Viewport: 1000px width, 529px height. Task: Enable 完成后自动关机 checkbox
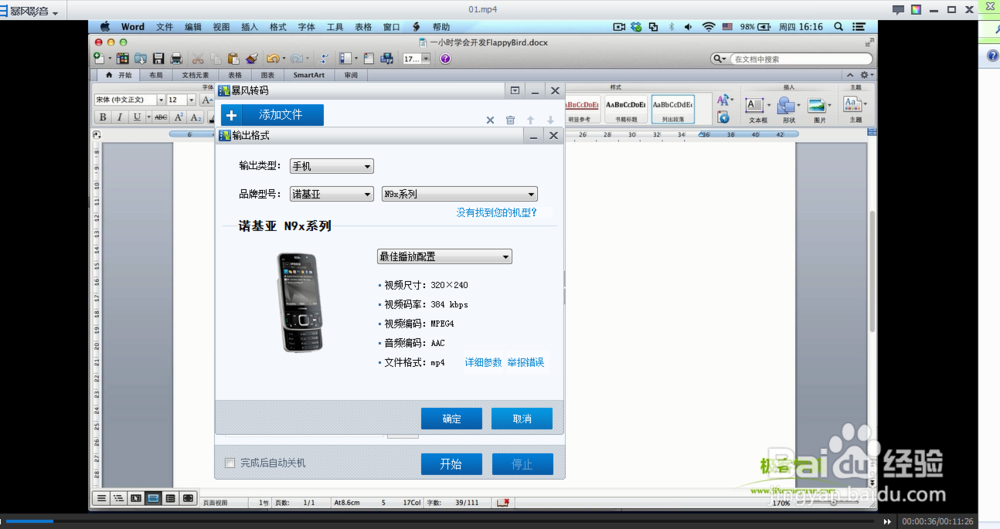(x=230, y=463)
